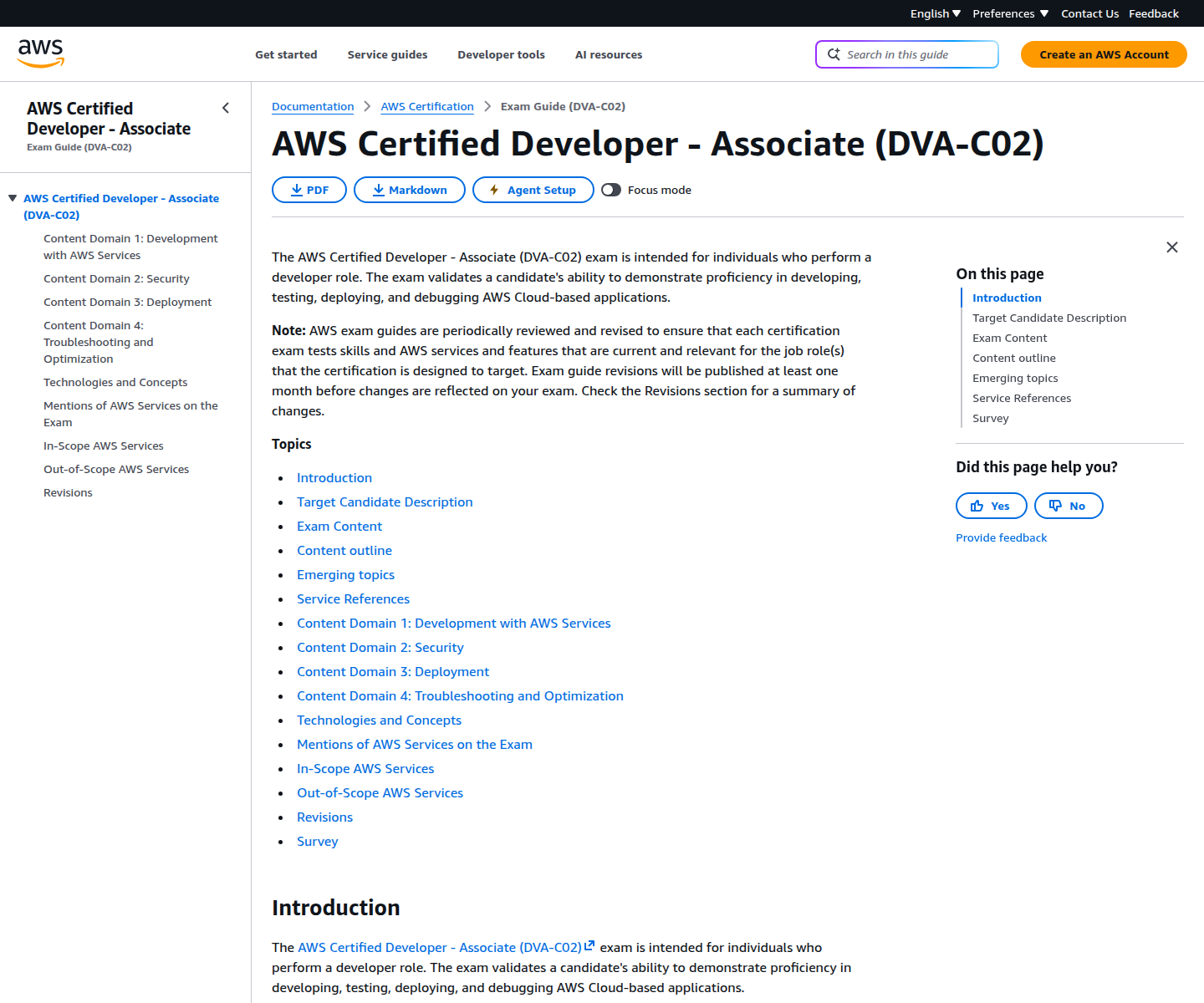Download the Markdown version
The image size is (1204, 1003).
(x=410, y=190)
